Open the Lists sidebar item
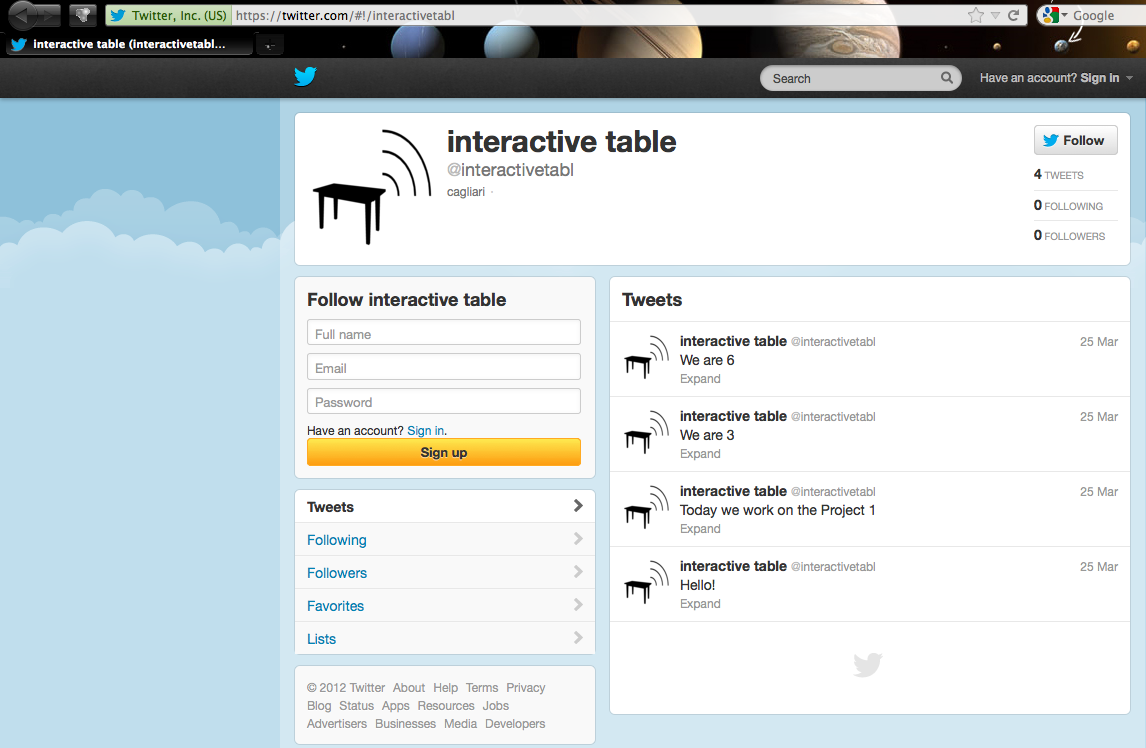The width and height of the screenshot is (1146, 748). click(x=444, y=638)
